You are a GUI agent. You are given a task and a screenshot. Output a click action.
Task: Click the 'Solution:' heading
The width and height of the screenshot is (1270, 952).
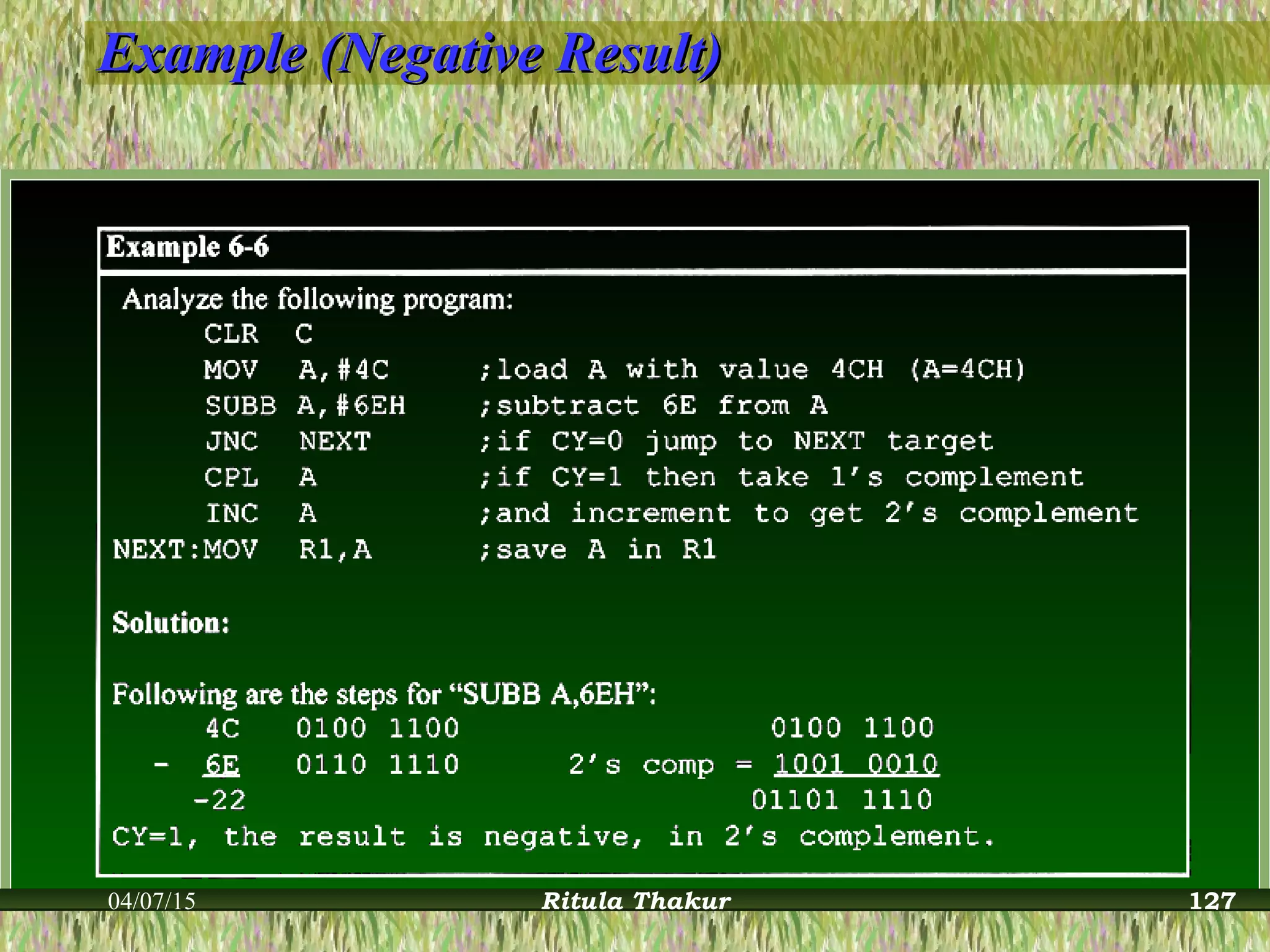click(x=171, y=623)
